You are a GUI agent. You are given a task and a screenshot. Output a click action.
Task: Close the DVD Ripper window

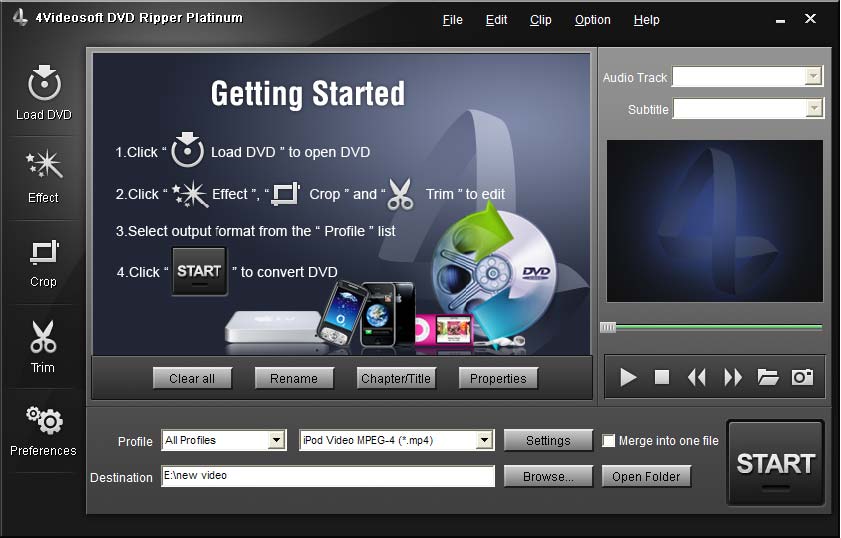[810, 19]
